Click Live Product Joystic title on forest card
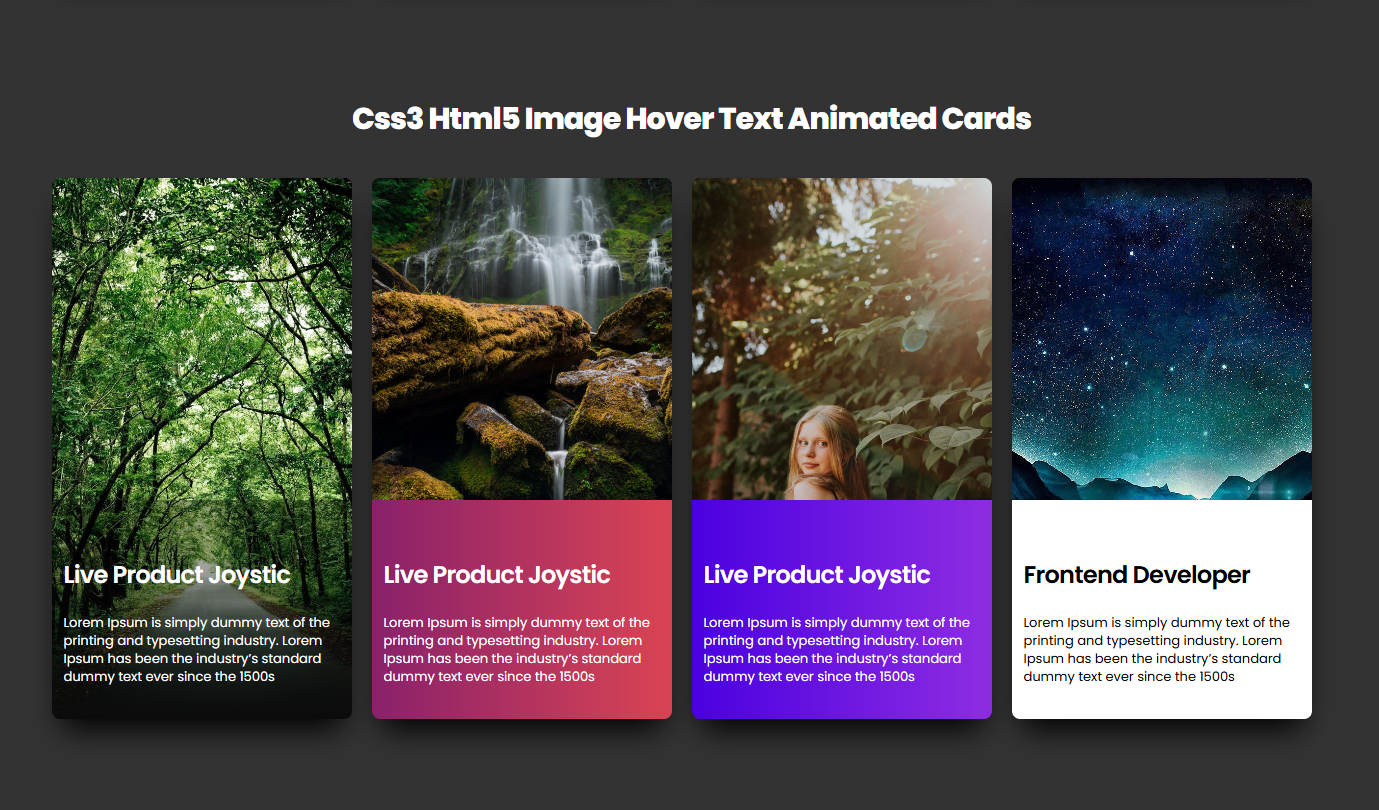 point(177,575)
